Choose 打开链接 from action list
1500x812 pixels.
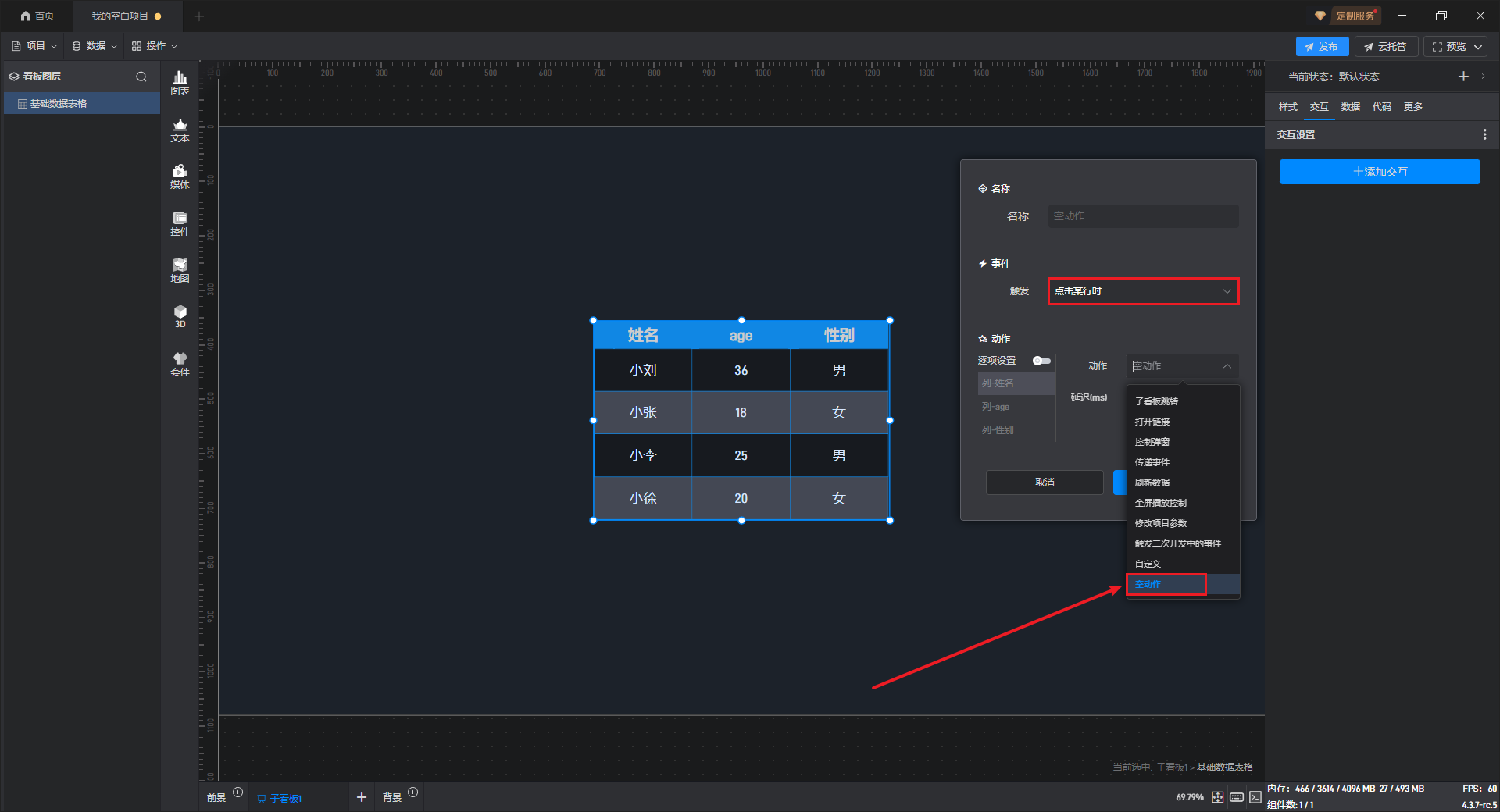(x=1183, y=422)
